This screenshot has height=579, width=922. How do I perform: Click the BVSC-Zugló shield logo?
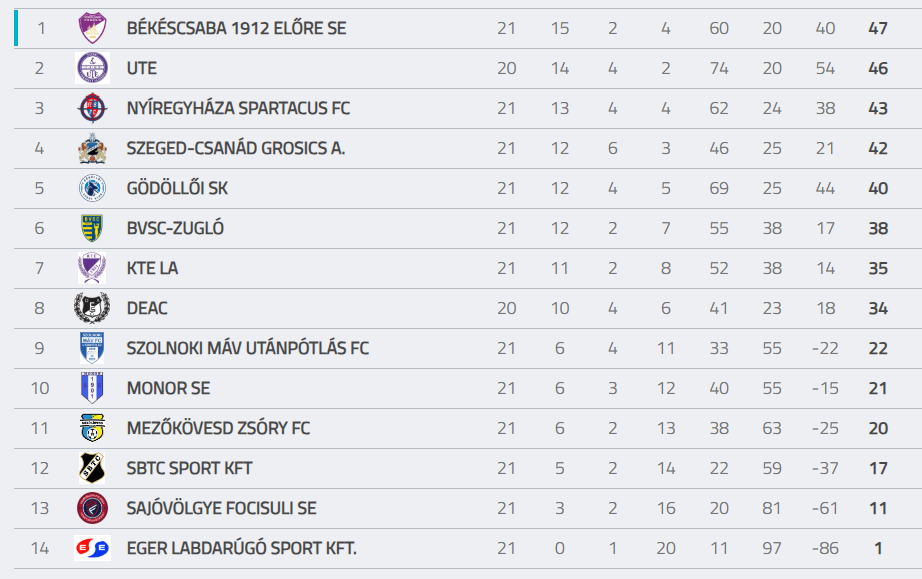[92, 228]
